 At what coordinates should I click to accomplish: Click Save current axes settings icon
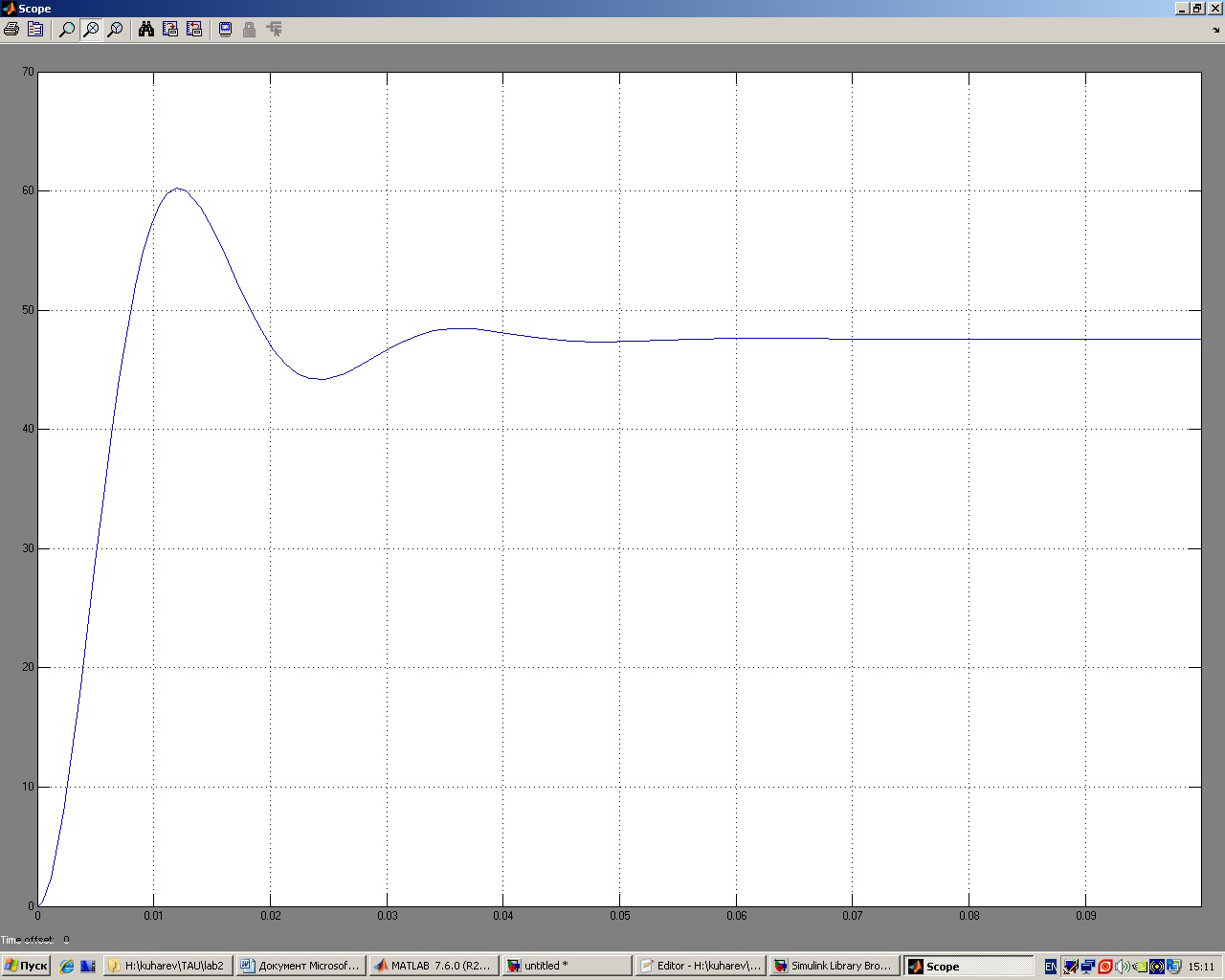tap(170, 30)
